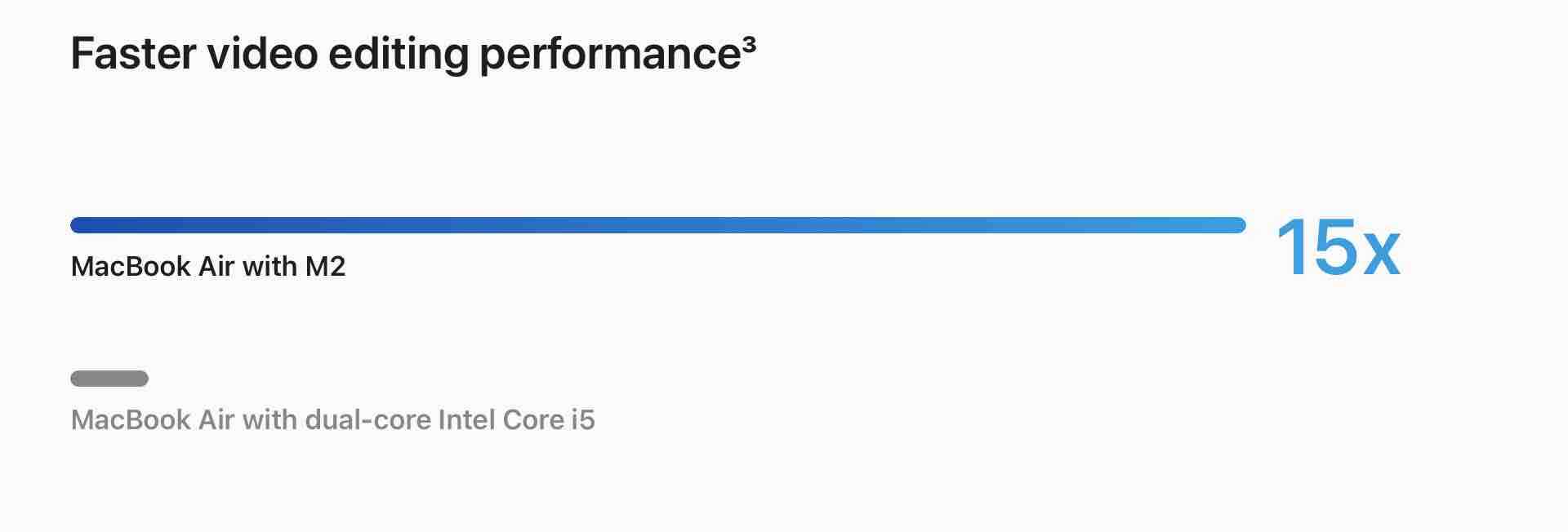
Task: Click "with" in the gray Intel label
Action: (x=269, y=420)
